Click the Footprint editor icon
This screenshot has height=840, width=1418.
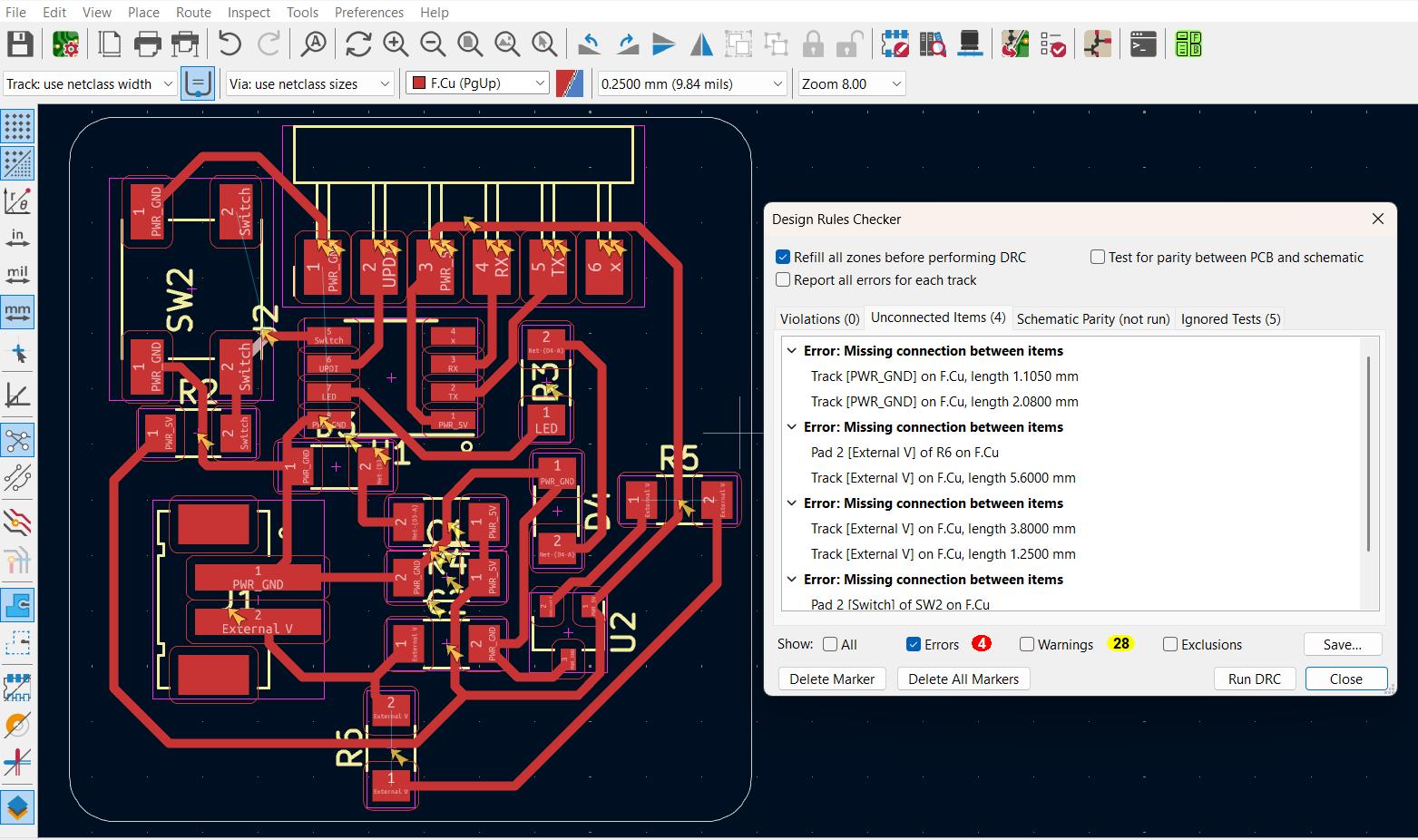click(x=895, y=44)
